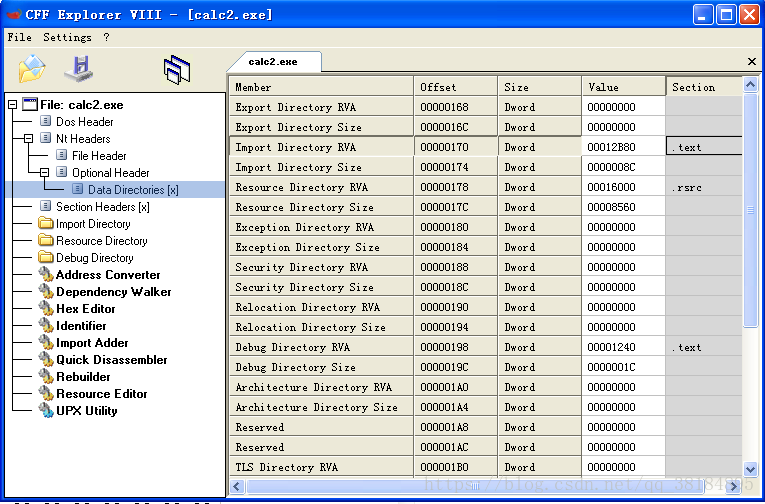Click the vertical scrollbar down arrow
Viewport: 765px width, 504px height.
click(750, 469)
